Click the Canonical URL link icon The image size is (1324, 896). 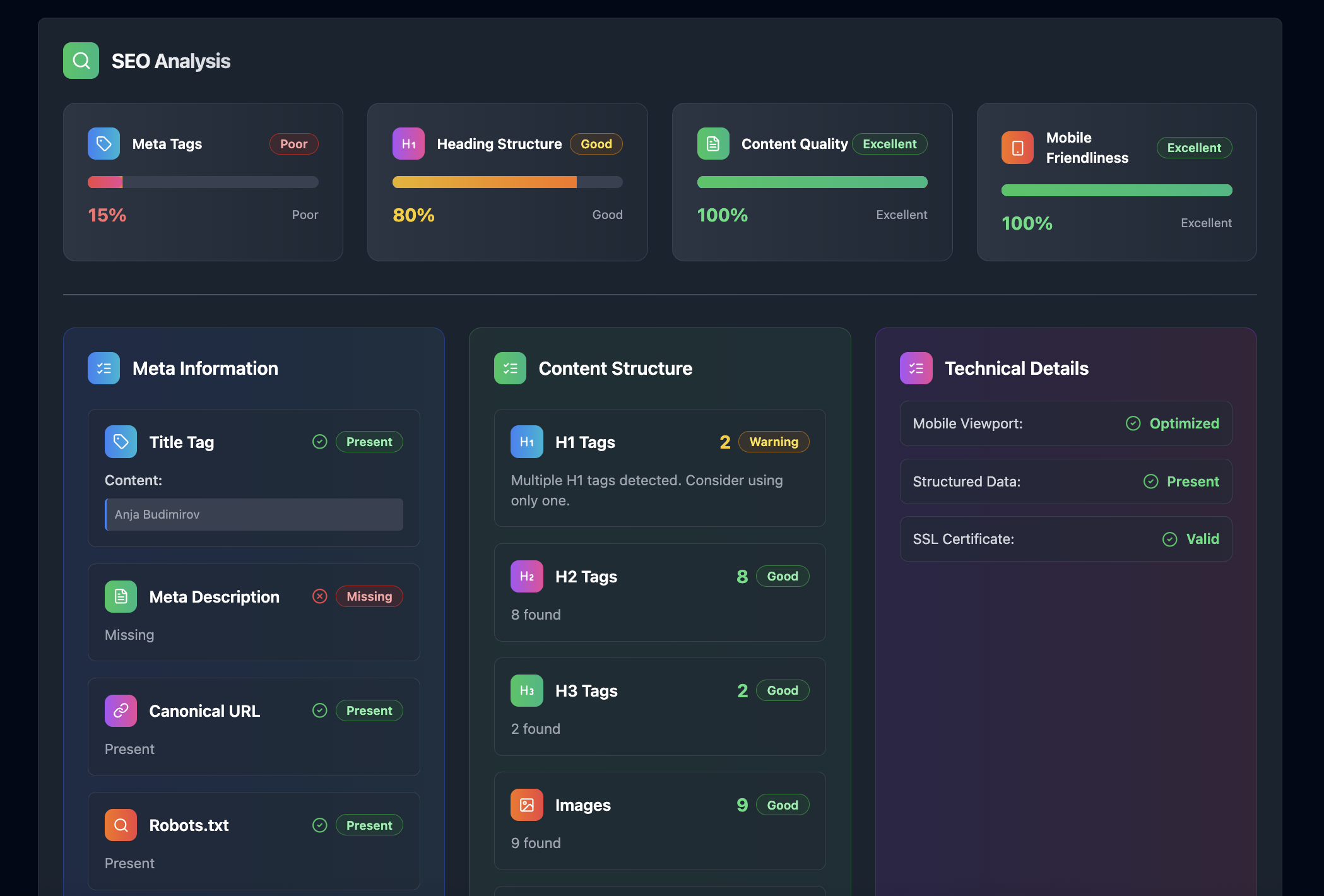[121, 710]
